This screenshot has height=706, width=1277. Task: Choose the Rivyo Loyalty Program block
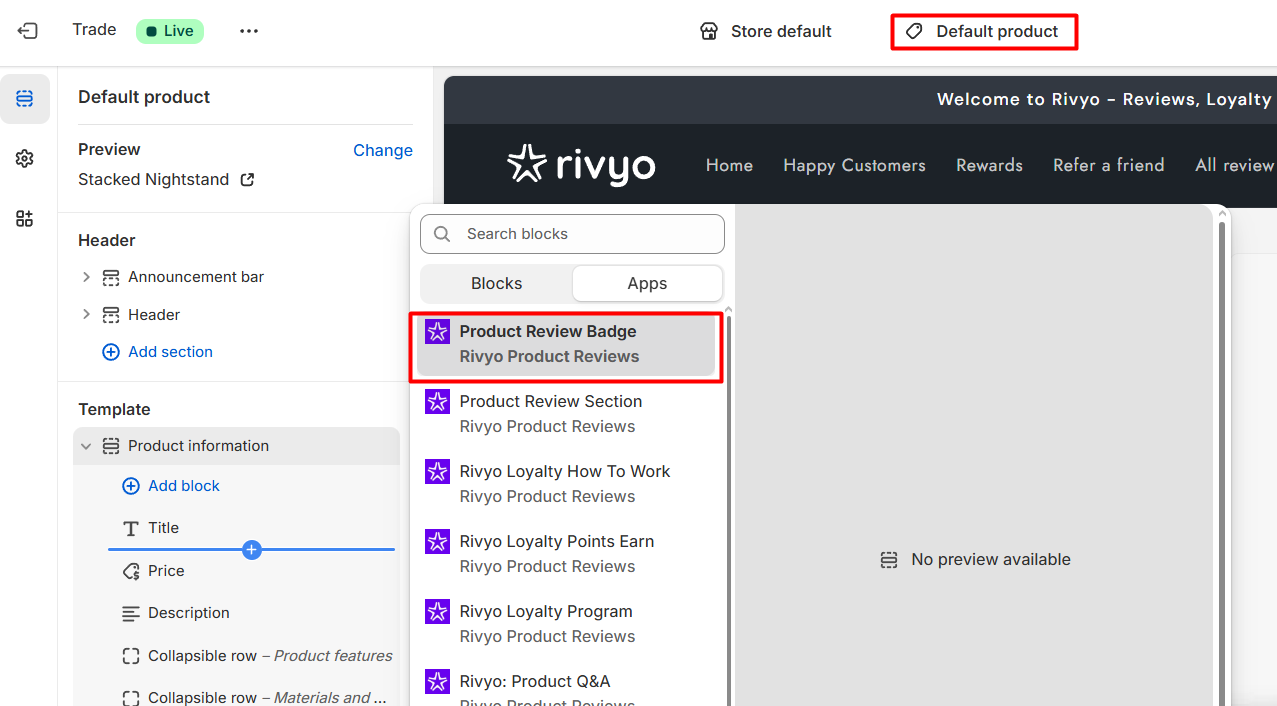(x=566, y=624)
